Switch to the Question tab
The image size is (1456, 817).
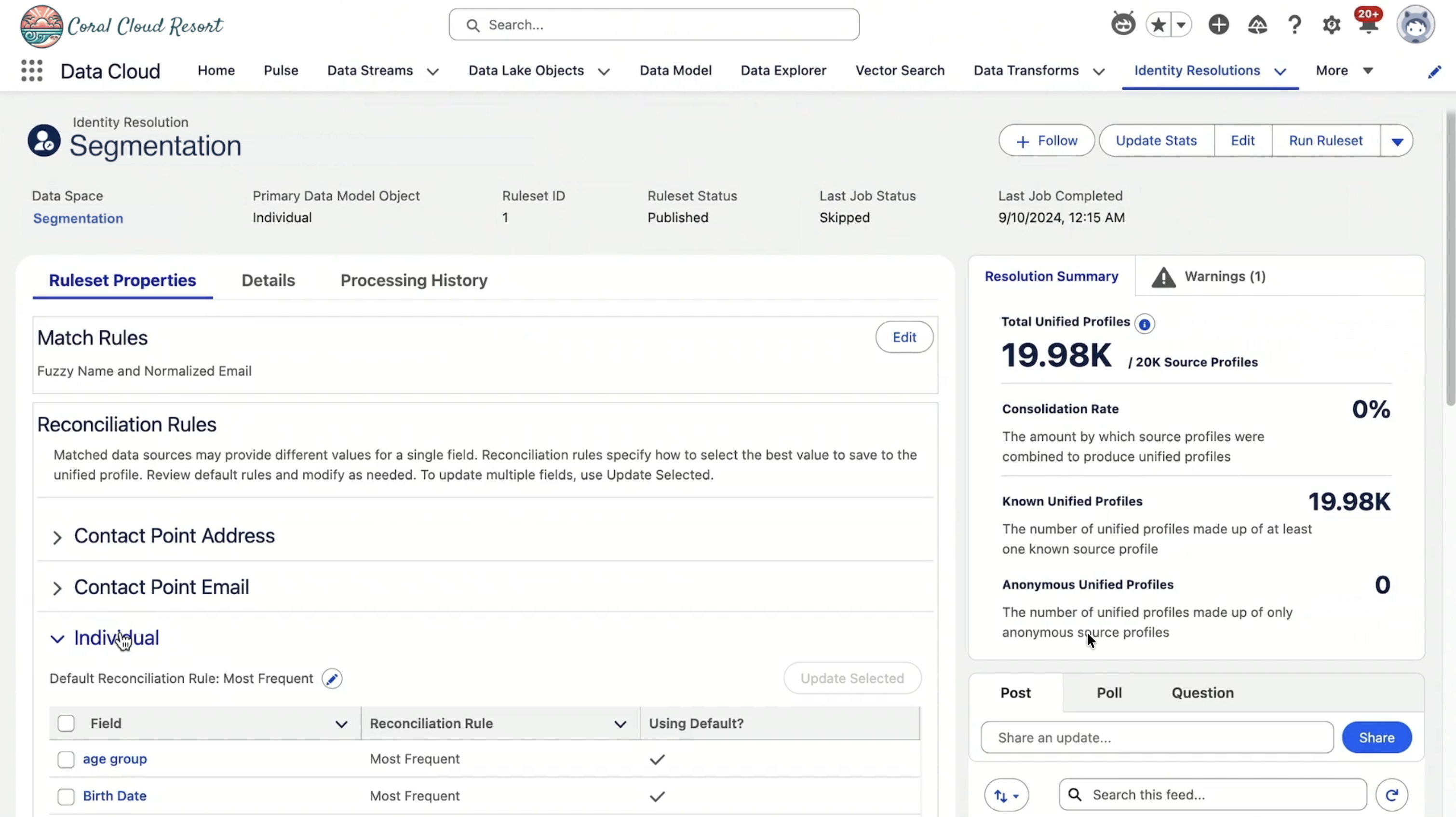pos(1202,693)
